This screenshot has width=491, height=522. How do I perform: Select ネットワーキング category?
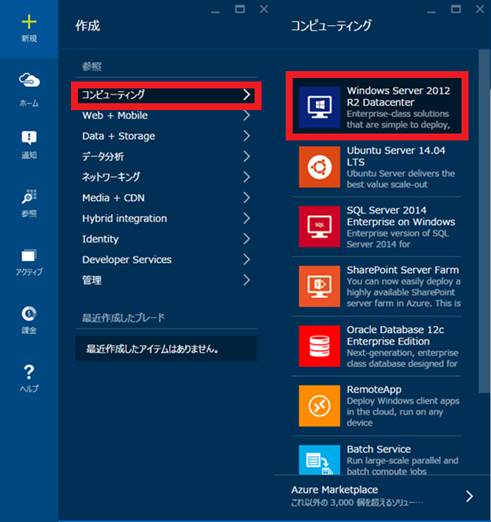[111, 177]
